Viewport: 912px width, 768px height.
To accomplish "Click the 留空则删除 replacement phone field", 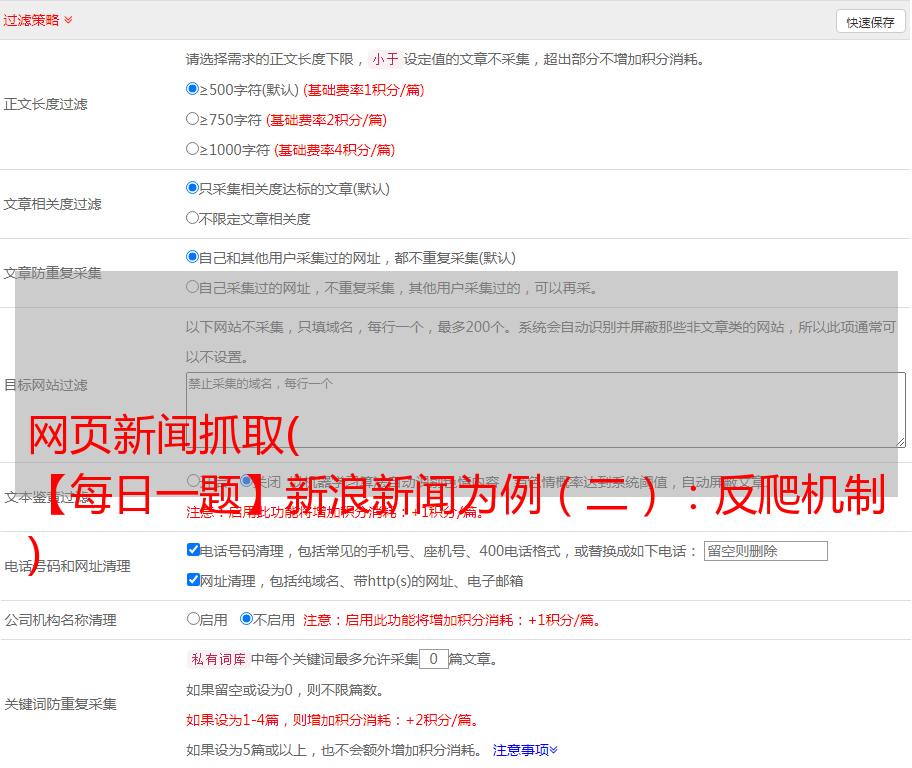I will pyautogui.click(x=765, y=551).
